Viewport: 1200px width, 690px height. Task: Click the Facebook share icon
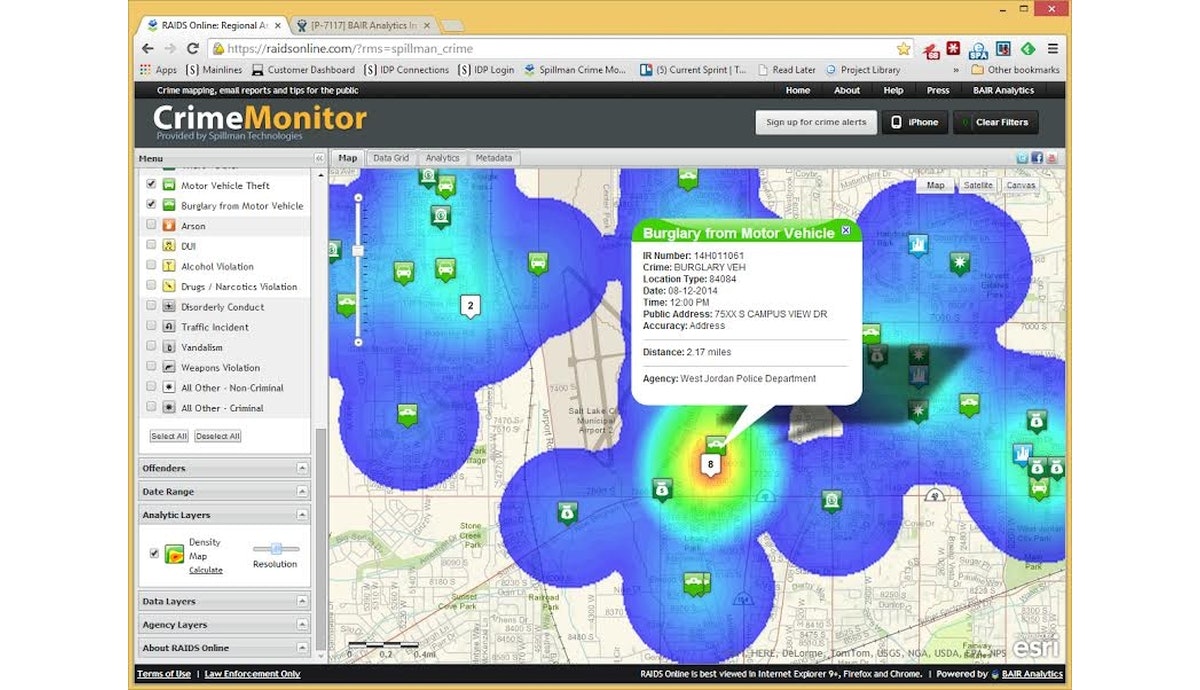1037,158
